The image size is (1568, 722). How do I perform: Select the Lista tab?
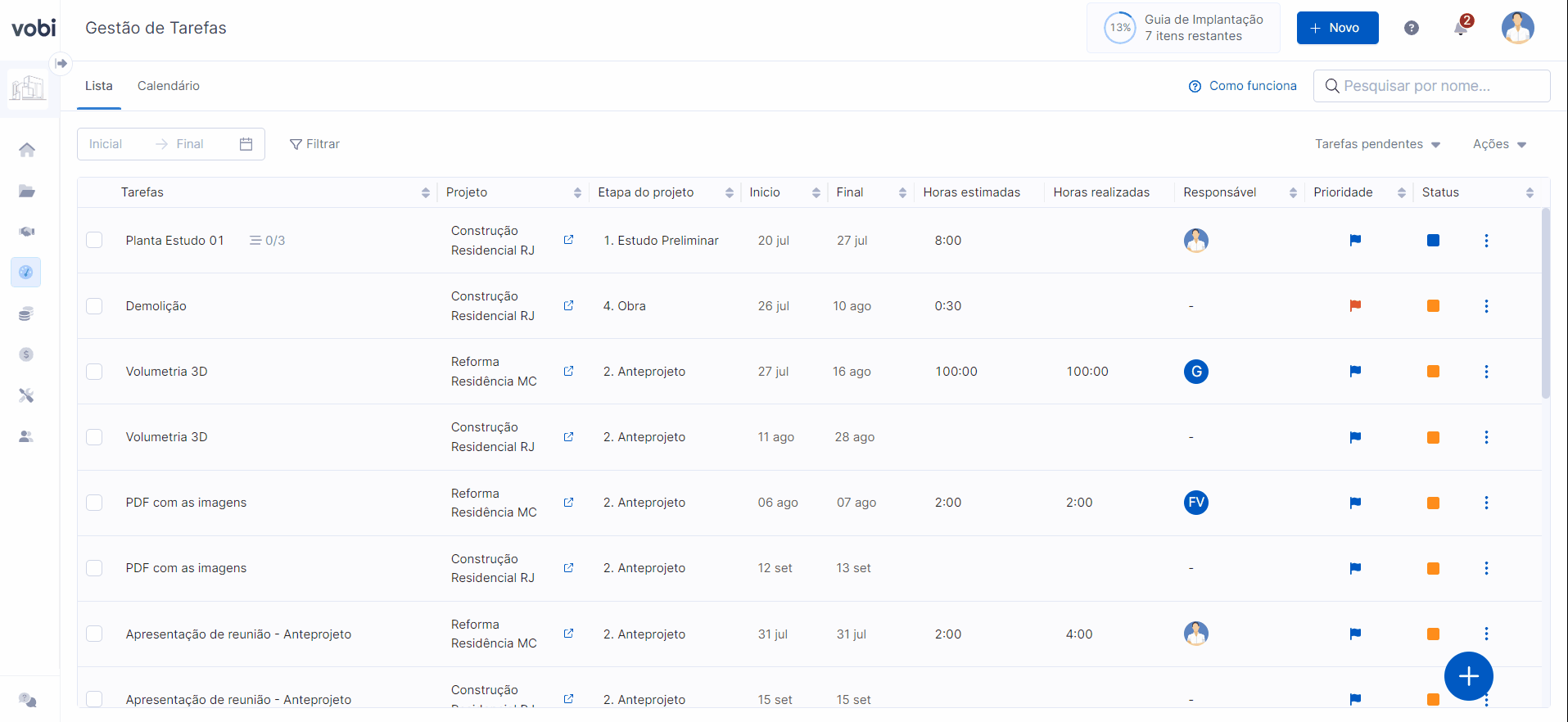coord(99,86)
